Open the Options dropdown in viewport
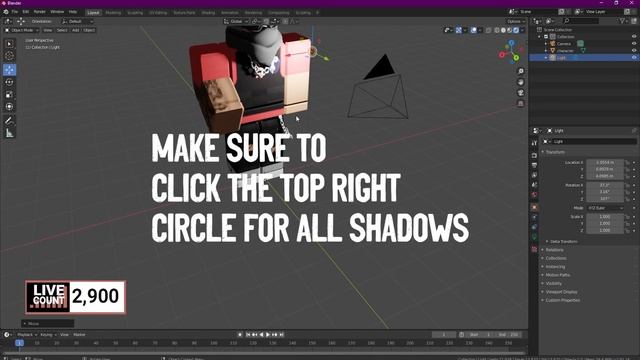 [x=516, y=21]
